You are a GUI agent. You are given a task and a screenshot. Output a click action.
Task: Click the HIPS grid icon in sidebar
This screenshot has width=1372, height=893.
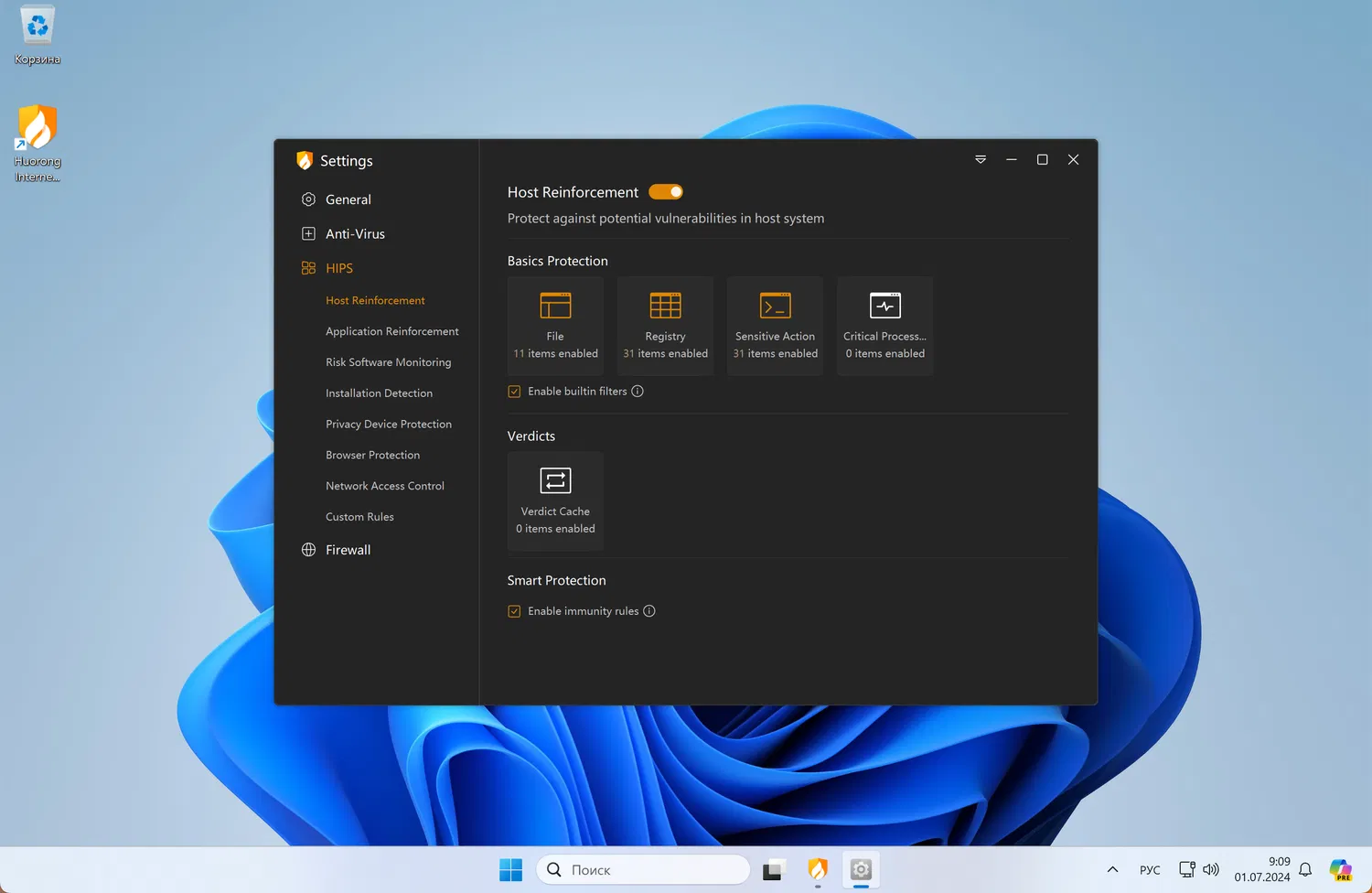tap(308, 268)
